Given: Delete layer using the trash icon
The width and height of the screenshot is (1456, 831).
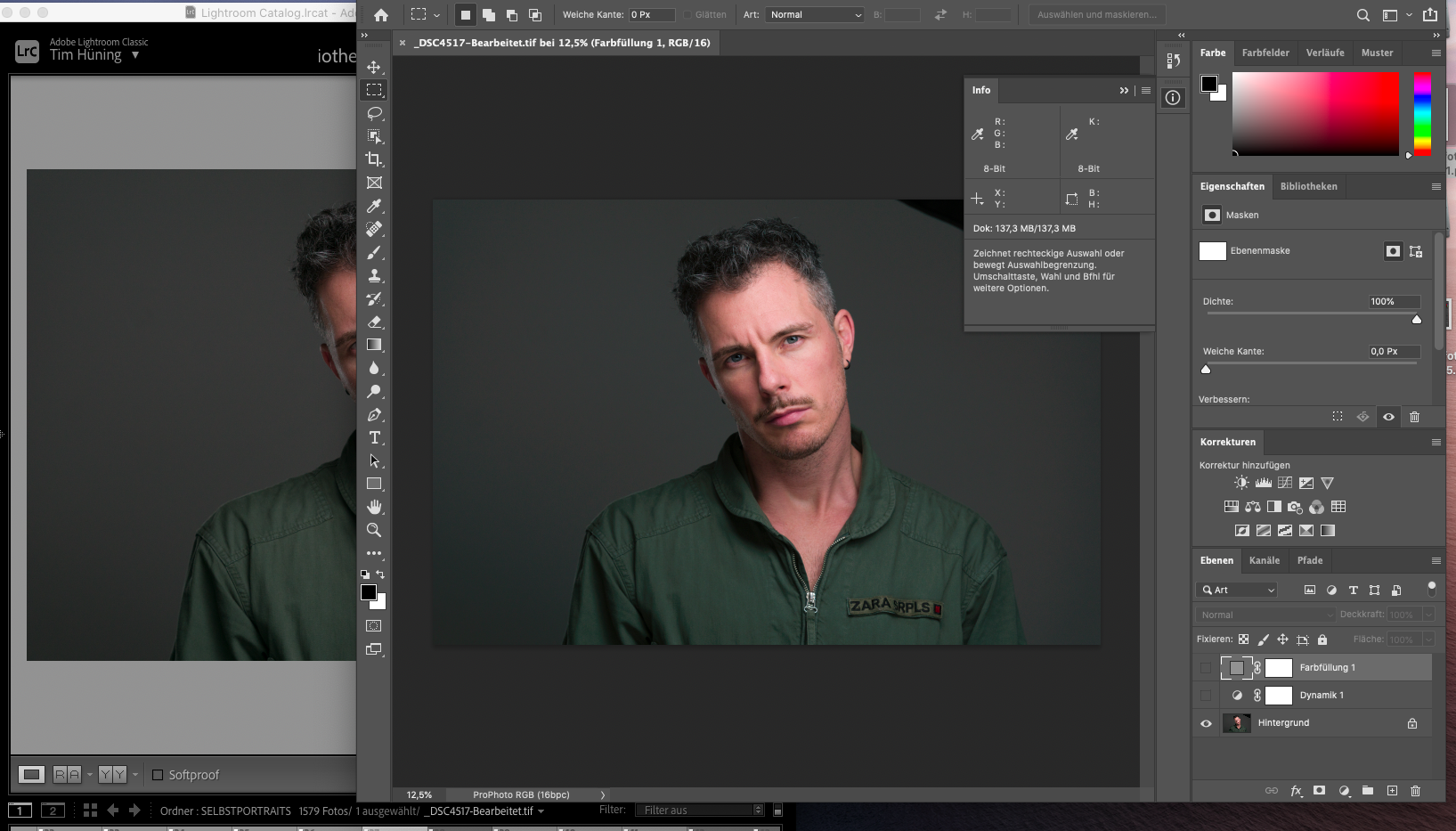Looking at the screenshot, I should 1416,790.
